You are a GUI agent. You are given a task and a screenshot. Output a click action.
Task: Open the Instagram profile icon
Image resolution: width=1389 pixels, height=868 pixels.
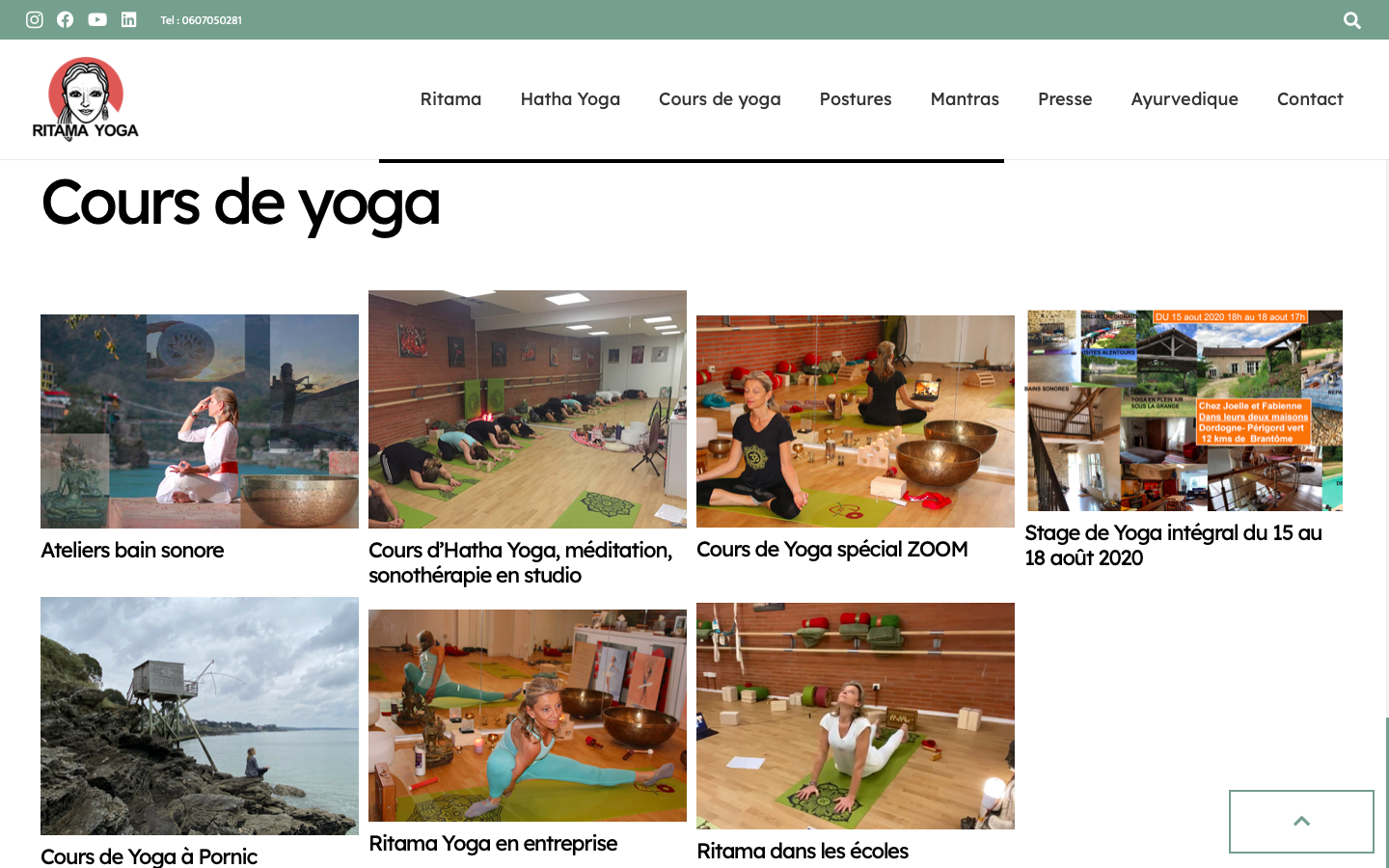pyautogui.click(x=35, y=19)
